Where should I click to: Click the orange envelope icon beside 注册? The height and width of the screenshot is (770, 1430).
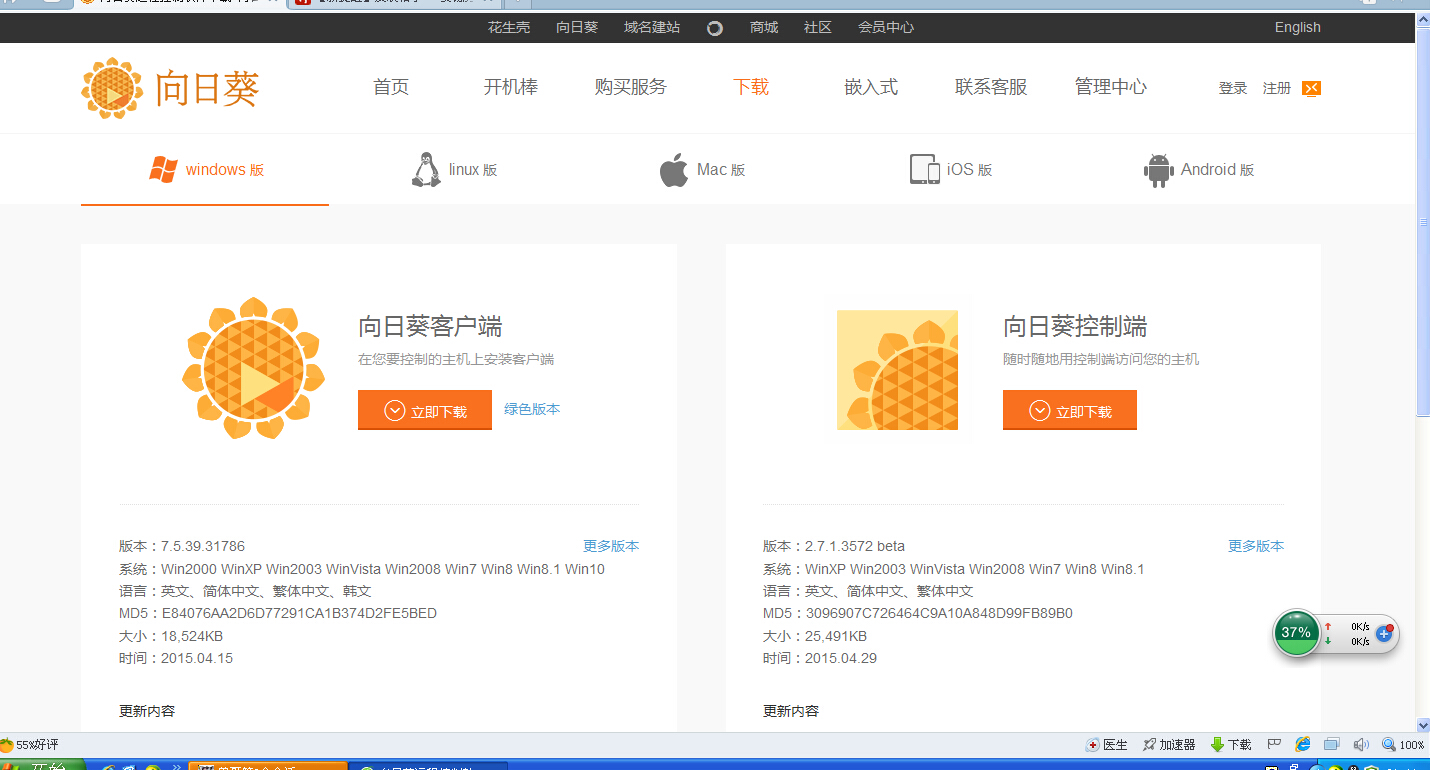pyautogui.click(x=1312, y=88)
